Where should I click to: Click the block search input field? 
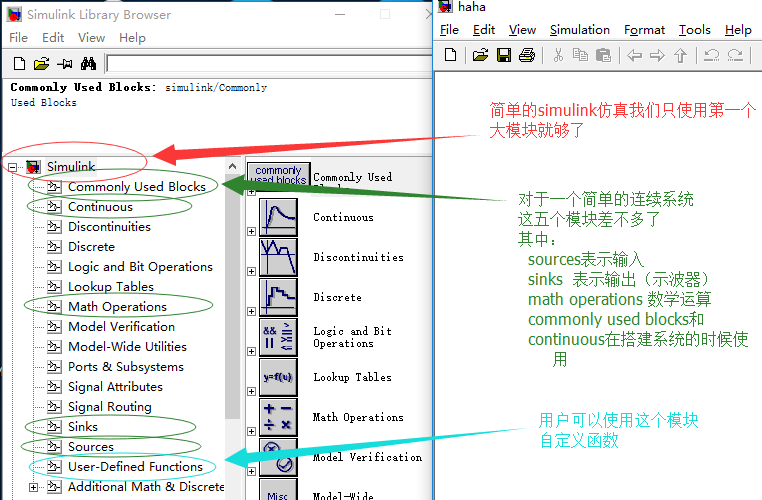point(269,64)
